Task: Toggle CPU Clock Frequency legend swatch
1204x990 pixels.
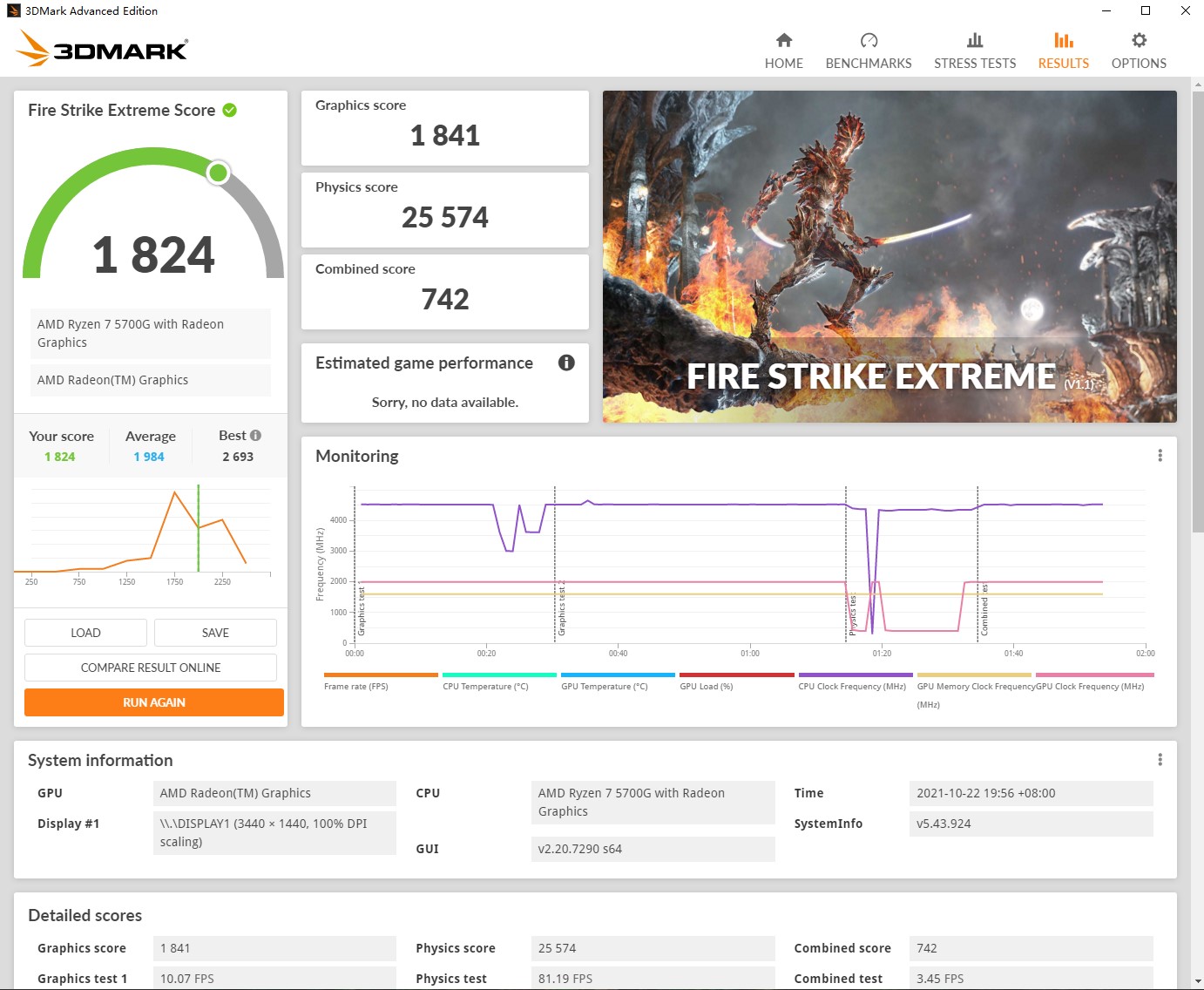Action: tap(856, 675)
